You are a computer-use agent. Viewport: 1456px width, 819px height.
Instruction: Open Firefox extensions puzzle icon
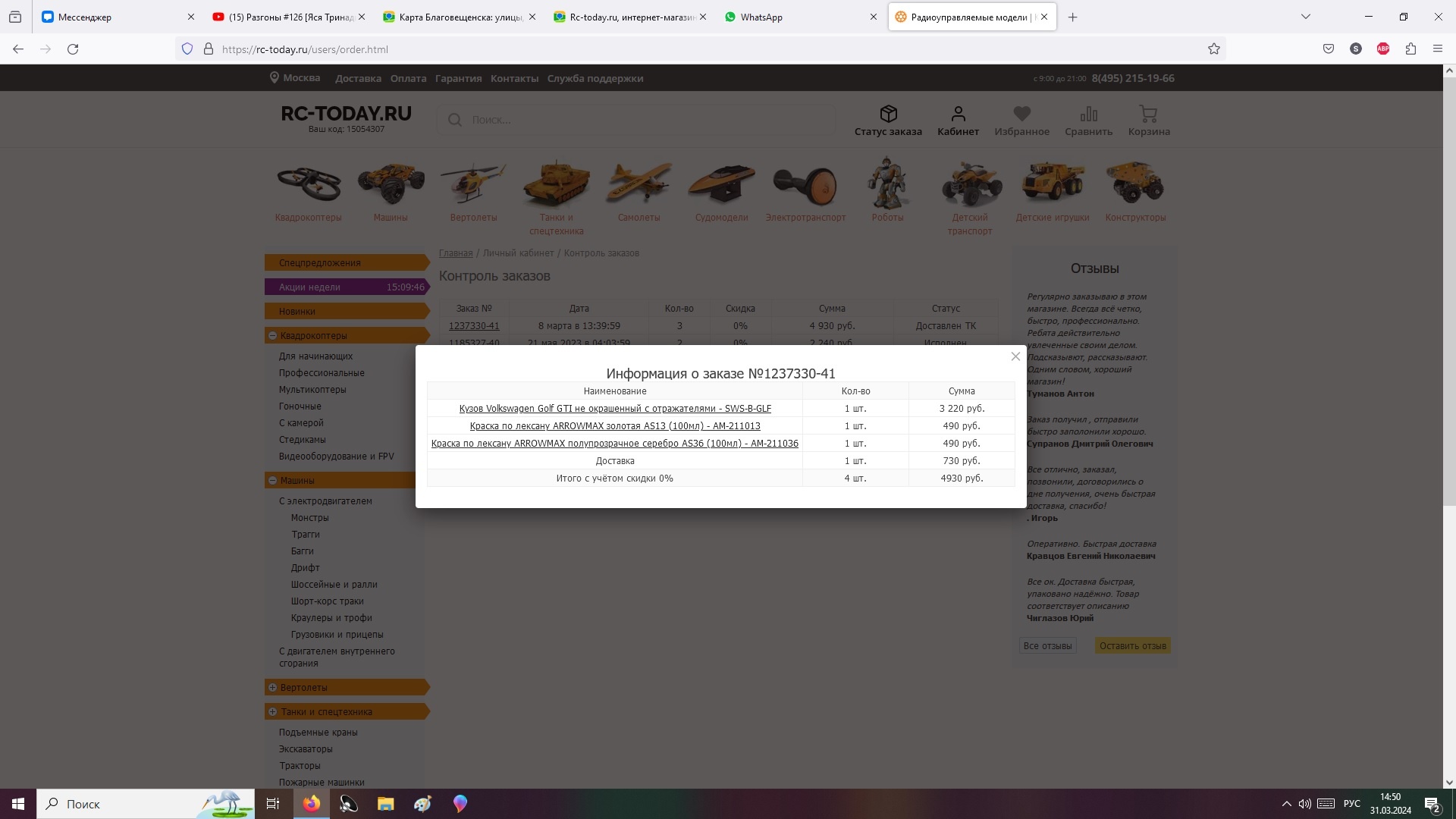pyautogui.click(x=1410, y=49)
